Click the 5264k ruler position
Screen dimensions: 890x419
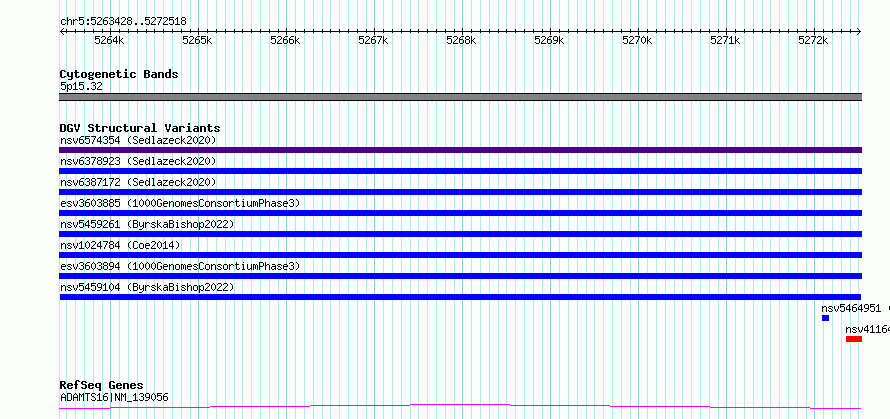[109, 41]
